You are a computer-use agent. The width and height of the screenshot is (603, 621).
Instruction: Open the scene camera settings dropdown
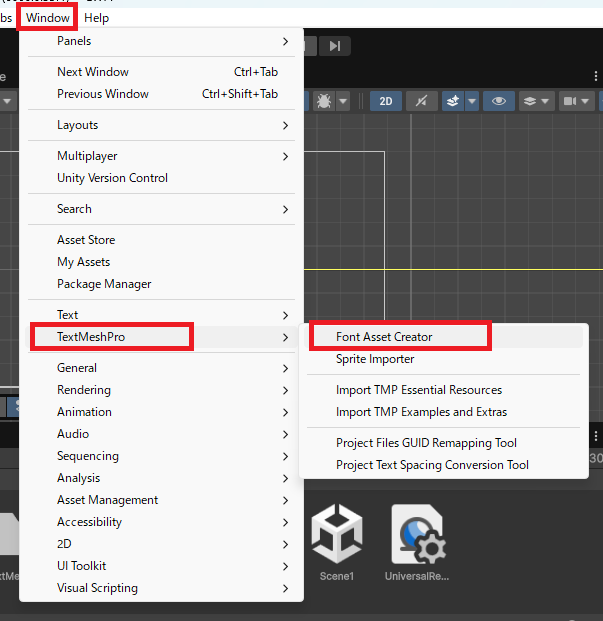click(x=576, y=101)
